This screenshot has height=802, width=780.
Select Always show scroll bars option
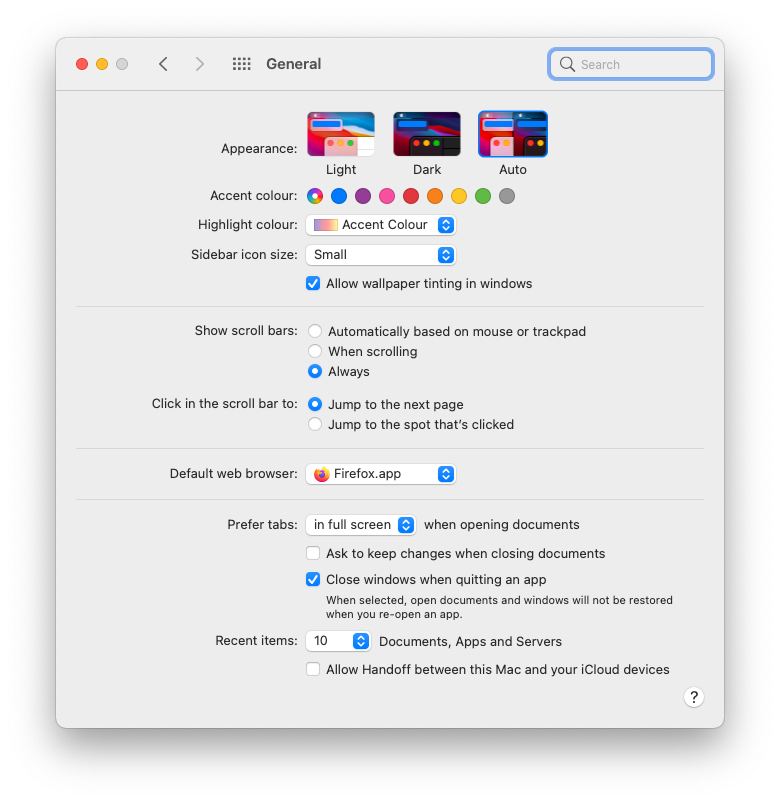(315, 371)
